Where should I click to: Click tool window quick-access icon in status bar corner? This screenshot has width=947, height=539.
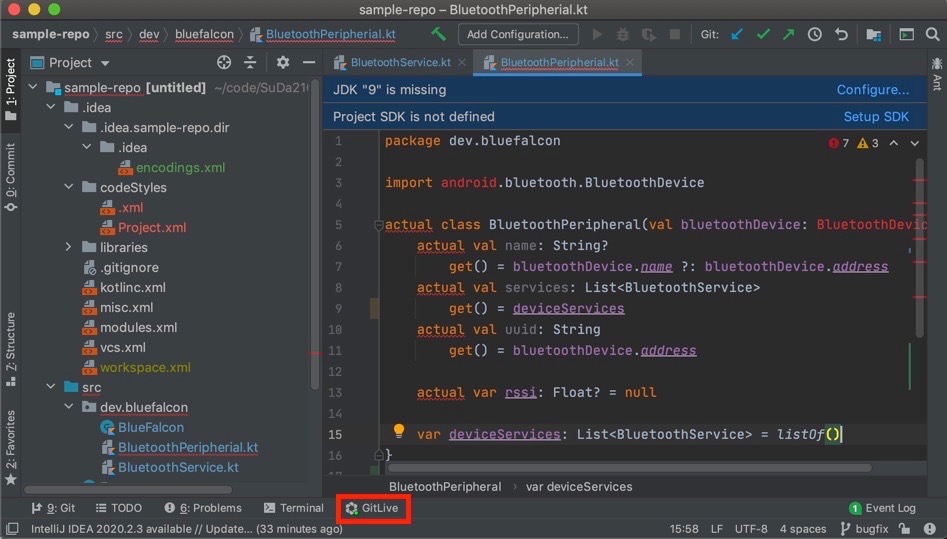click(x=11, y=529)
